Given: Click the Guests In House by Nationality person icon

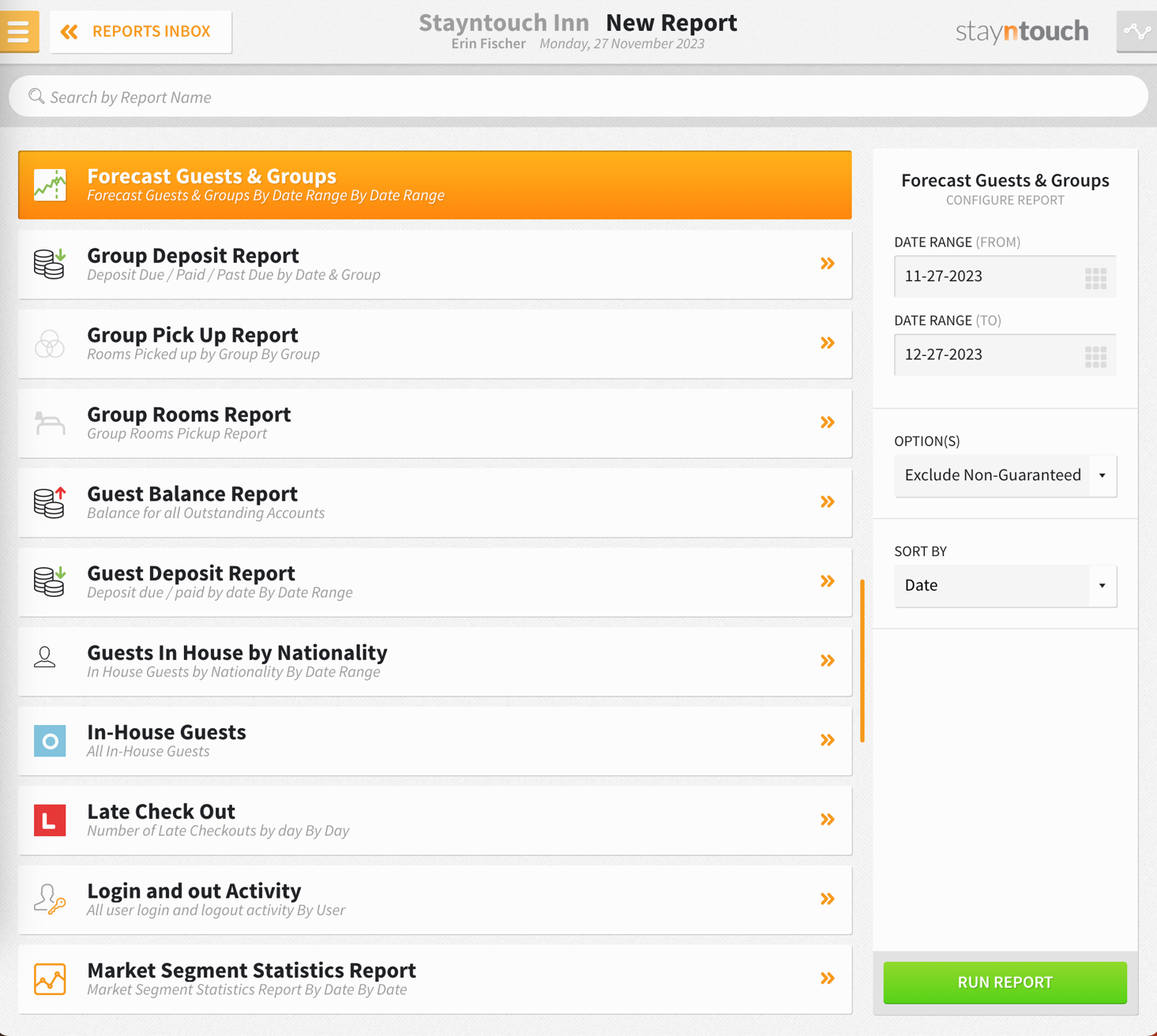Looking at the screenshot, I should [45, 657].
